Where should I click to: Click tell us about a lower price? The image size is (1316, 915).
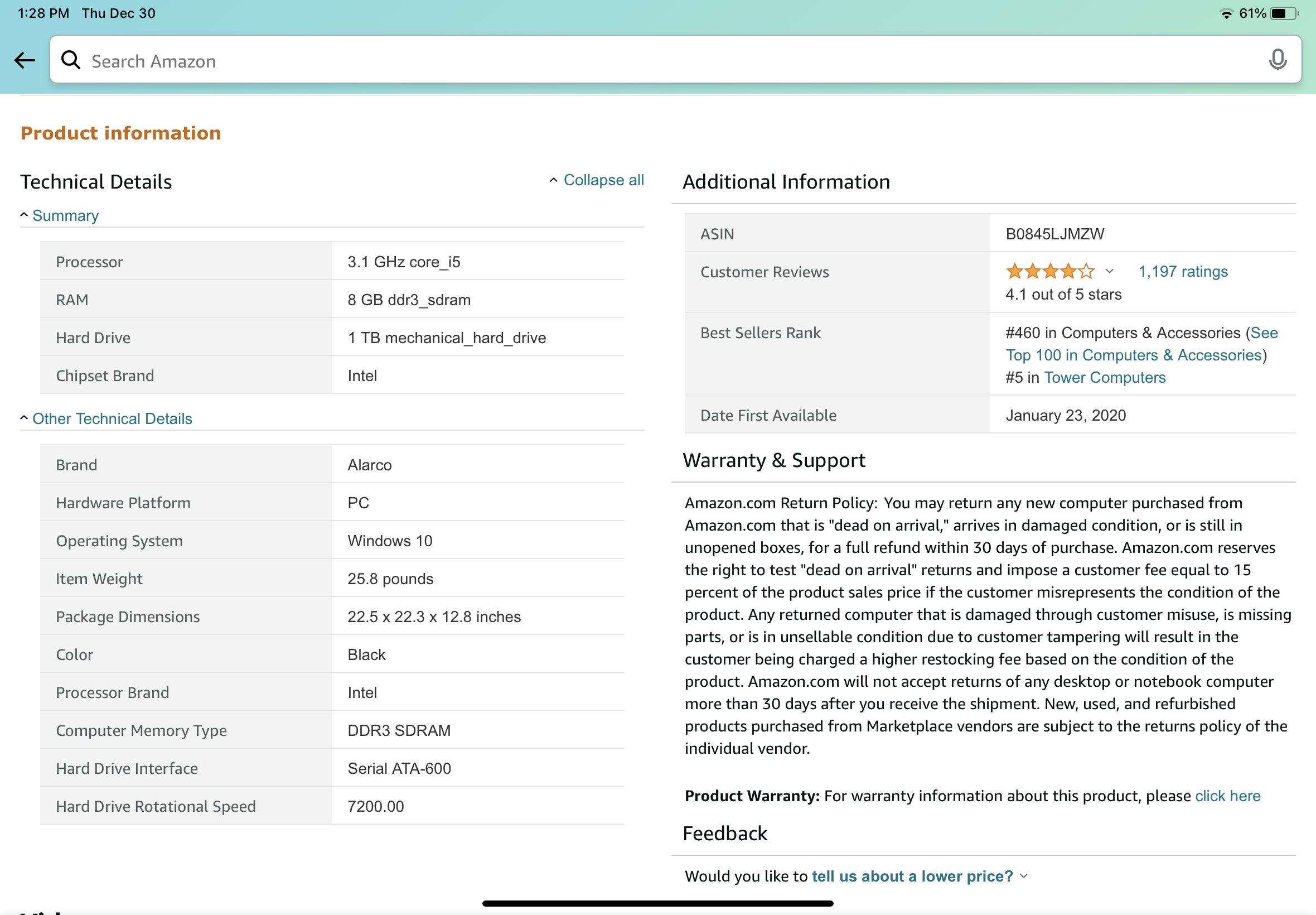pos(912,875)
